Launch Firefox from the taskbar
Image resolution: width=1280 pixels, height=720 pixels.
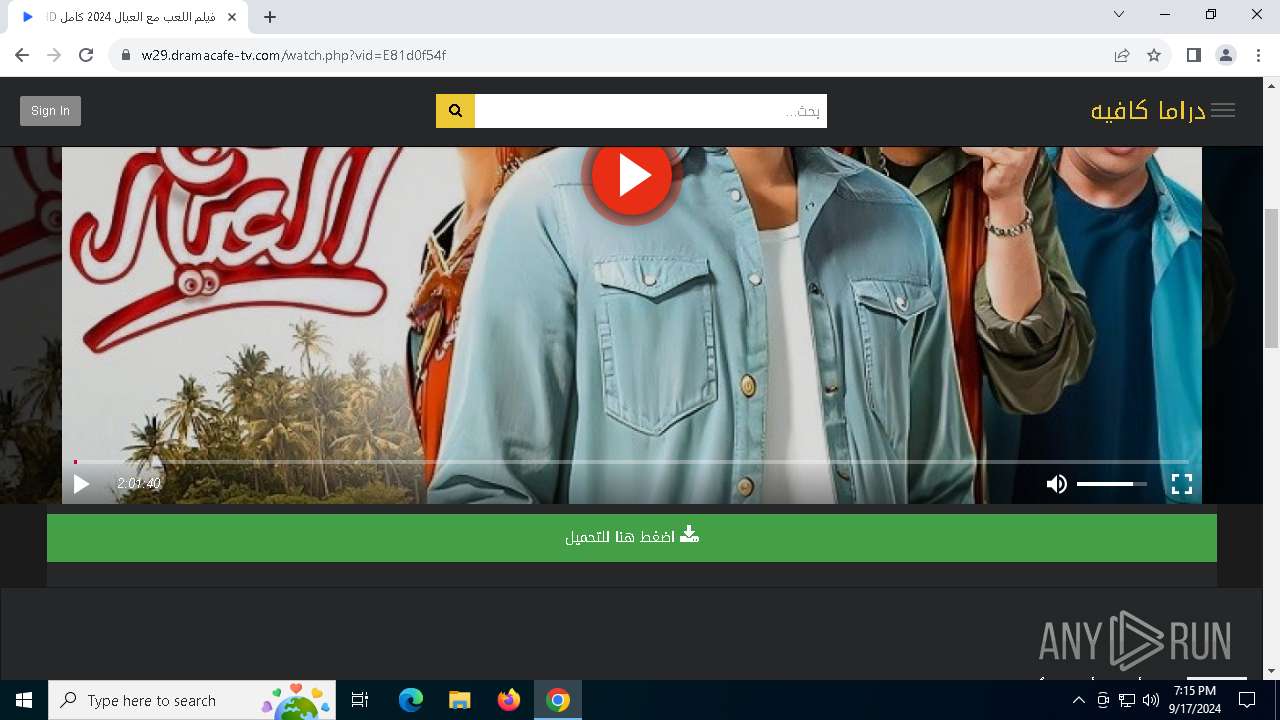509,700
